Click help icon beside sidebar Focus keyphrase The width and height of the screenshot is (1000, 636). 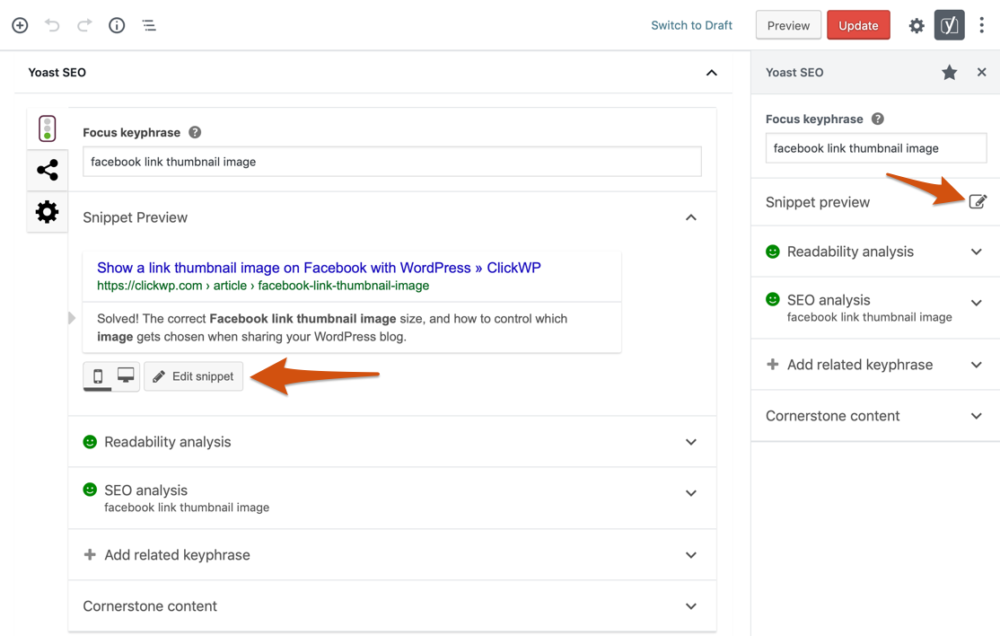click(878, 119)
